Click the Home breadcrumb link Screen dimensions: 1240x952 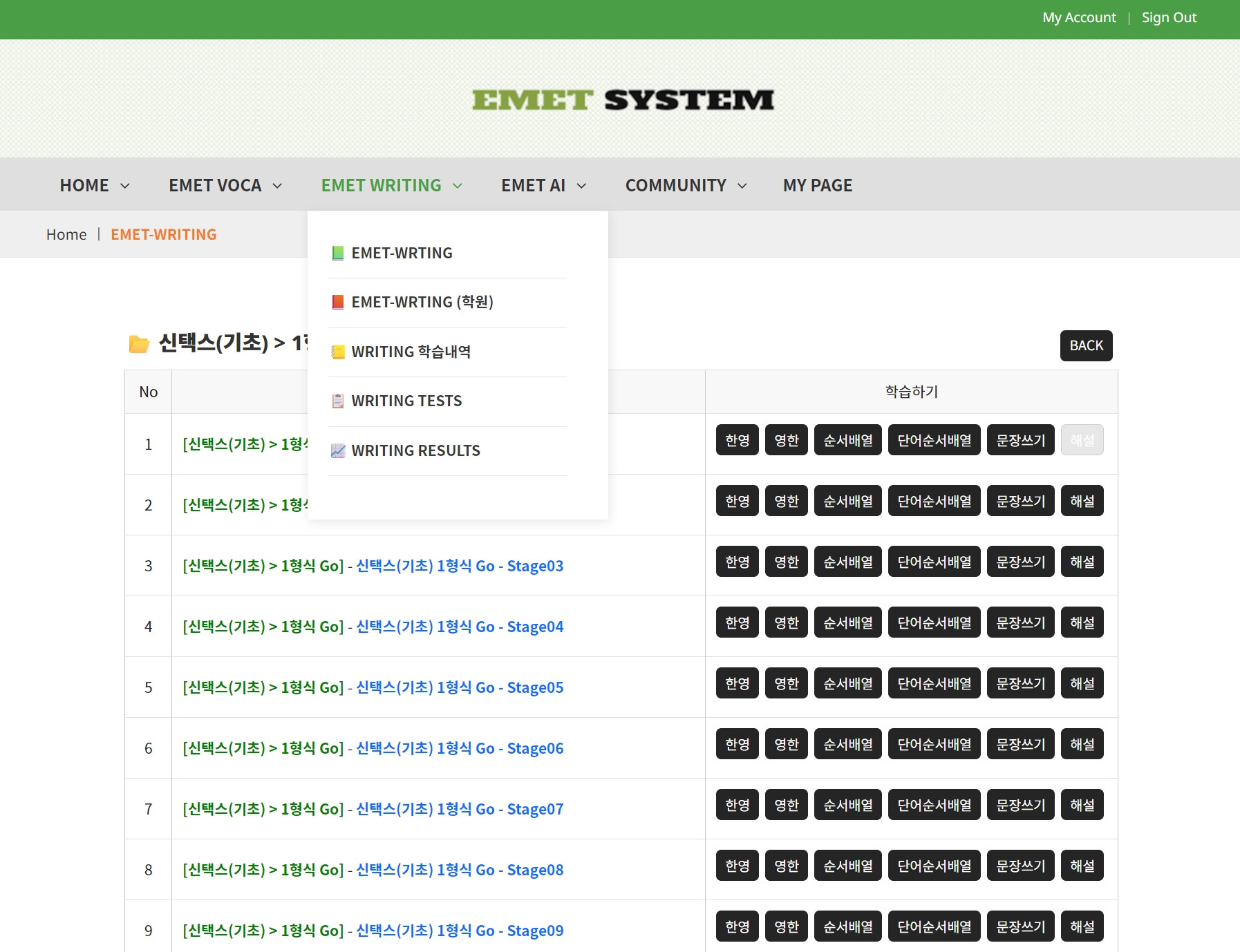click(66, 235)
